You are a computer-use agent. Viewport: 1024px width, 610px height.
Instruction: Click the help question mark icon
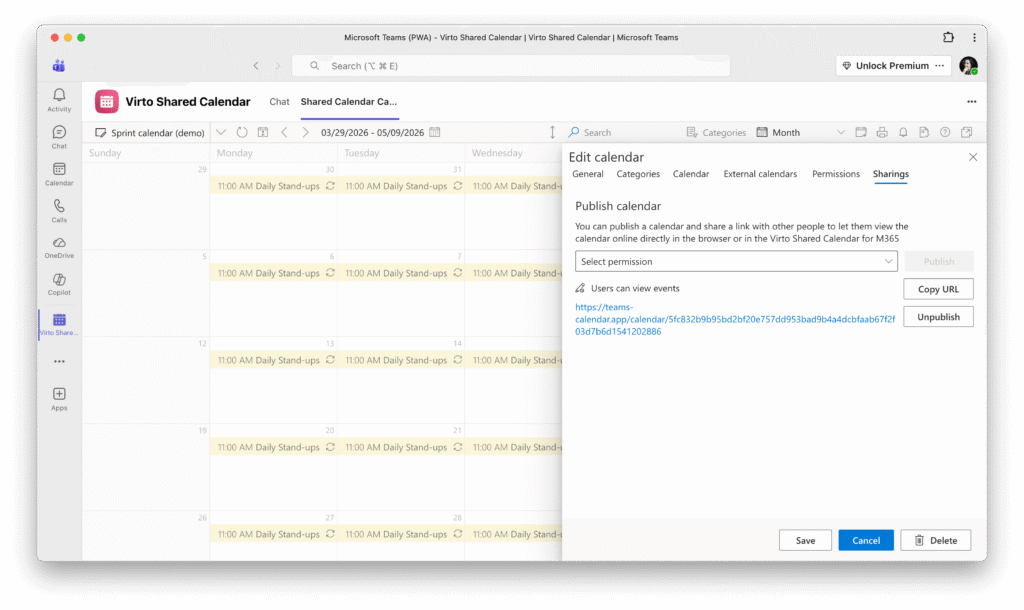(945, 132)
